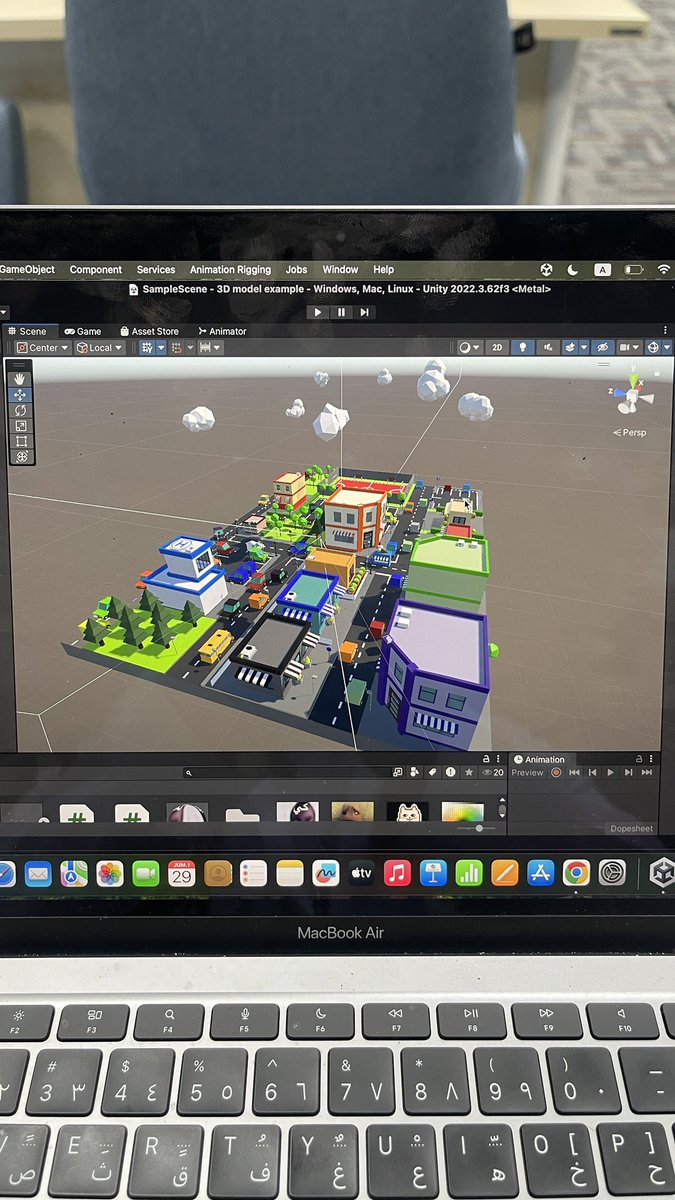Select the Rotate tool
This screenshot has width=675, height=1200.
click(21, 410)
